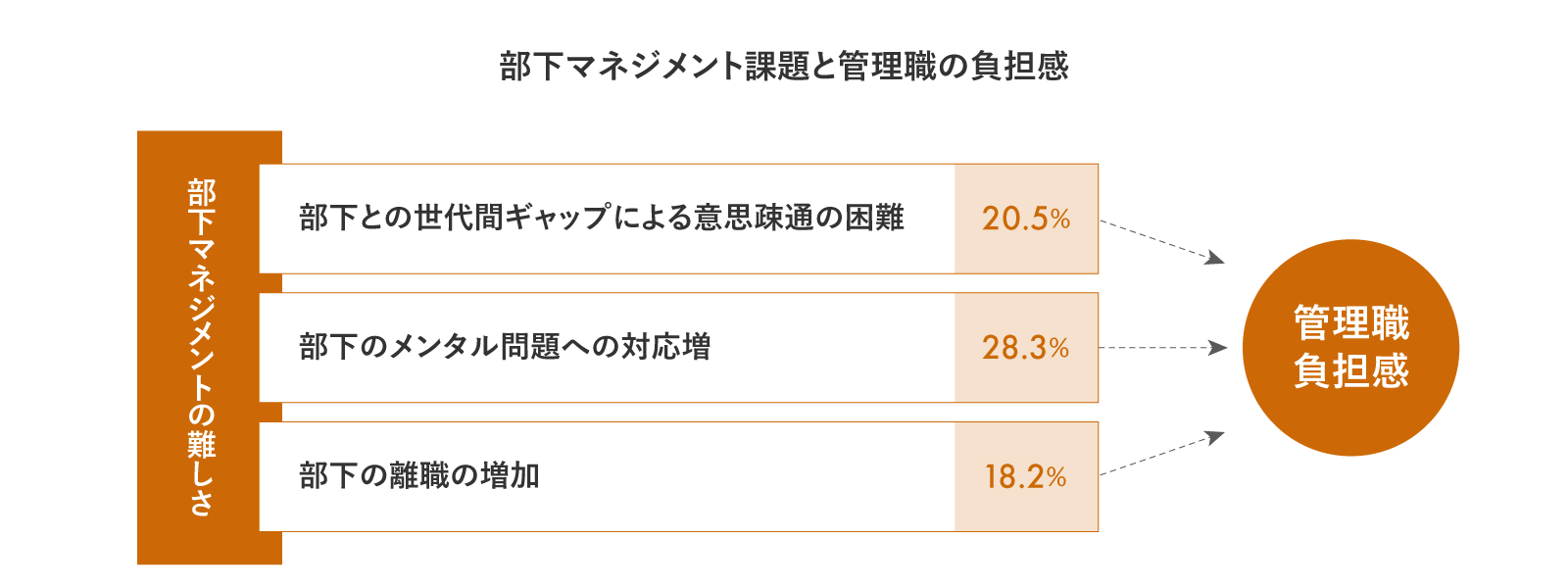
Task: Click the word 負担感 inside the circle
Action: tap(1350, 370)
